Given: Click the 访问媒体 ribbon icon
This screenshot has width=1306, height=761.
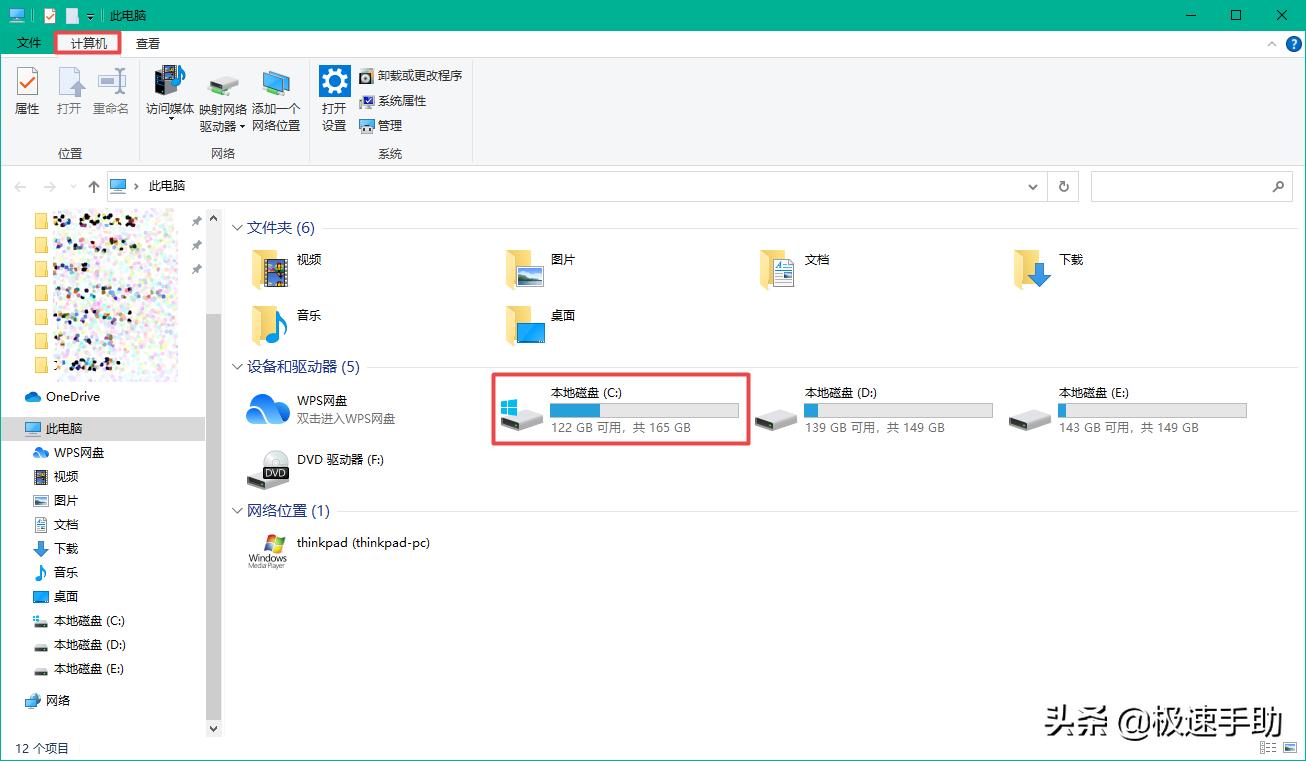Looking at the screenshot, I should pos(168,95).
